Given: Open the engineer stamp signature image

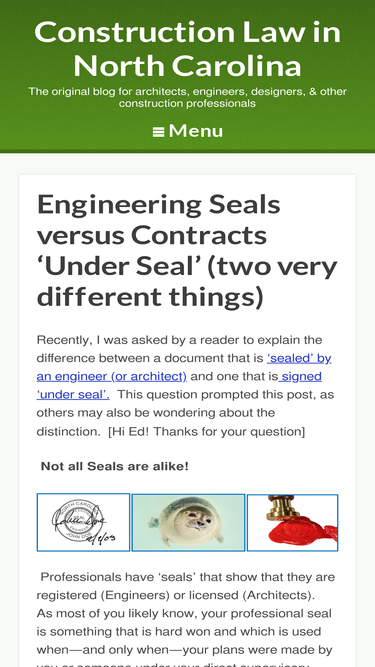Looking at the screenshot, I should pos(83,522).
